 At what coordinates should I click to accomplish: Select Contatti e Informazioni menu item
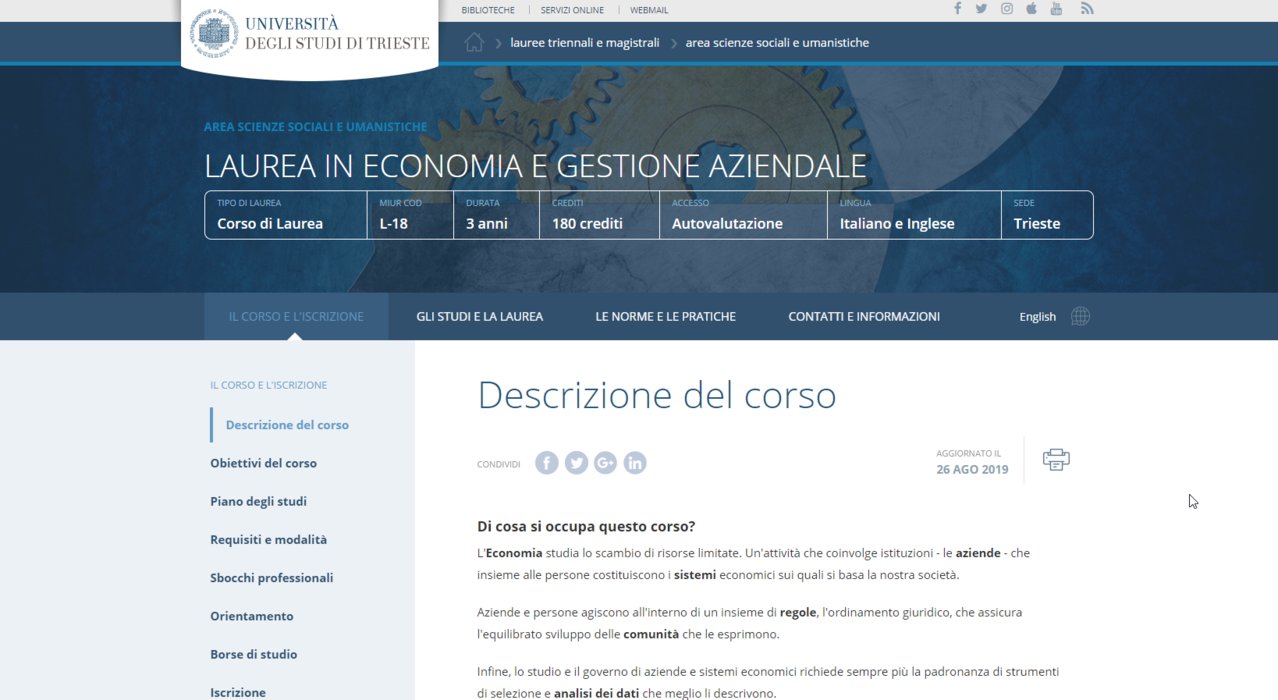coord(864,316)
